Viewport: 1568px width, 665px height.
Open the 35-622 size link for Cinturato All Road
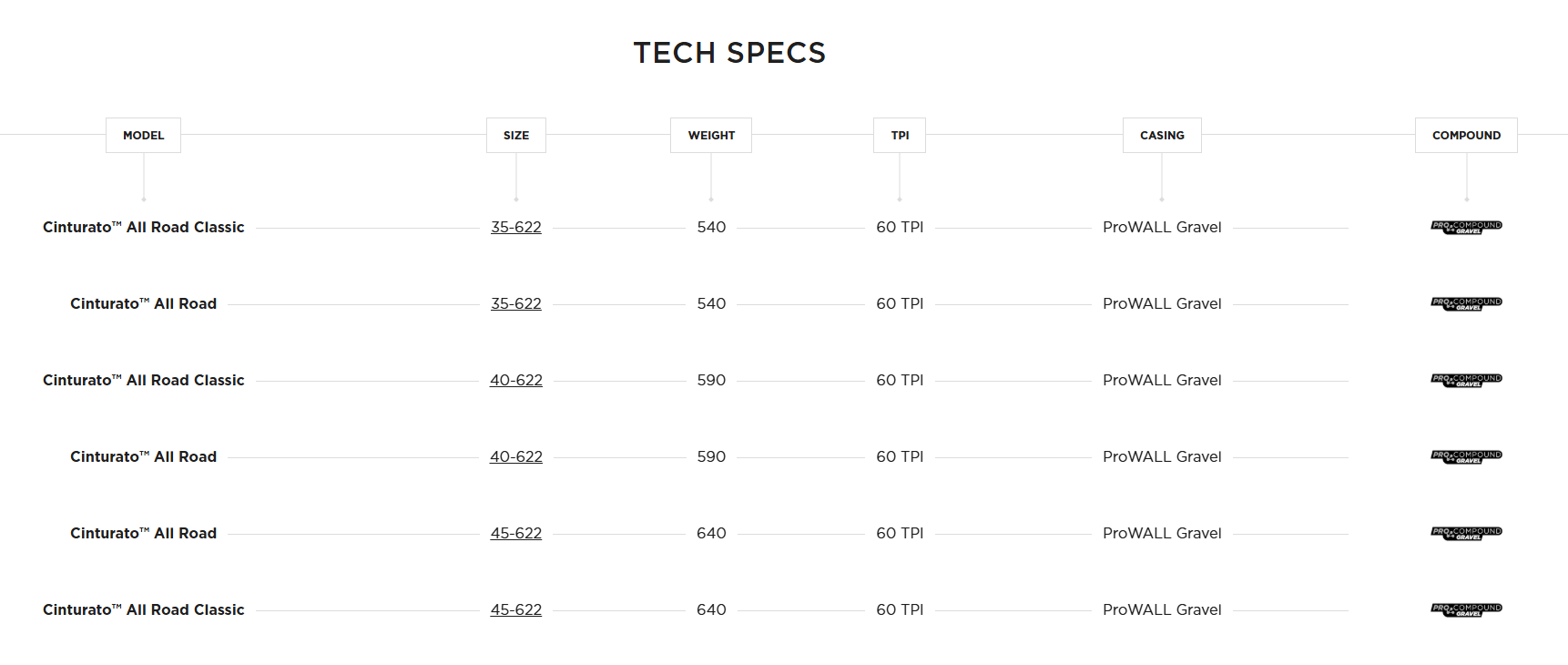(x=515, y=303)
